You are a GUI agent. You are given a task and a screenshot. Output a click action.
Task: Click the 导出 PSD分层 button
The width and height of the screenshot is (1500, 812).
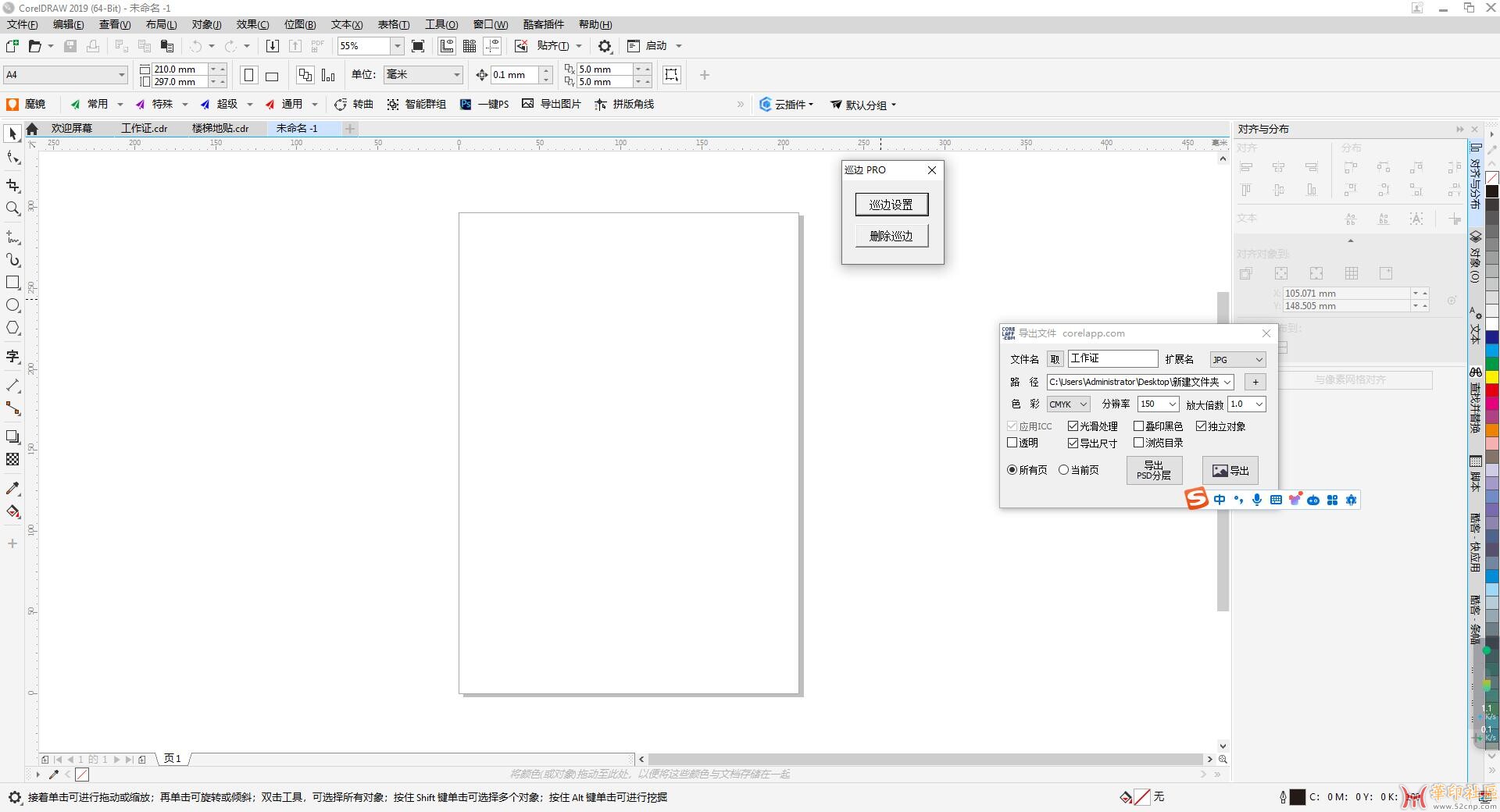tap(1154, 470)
